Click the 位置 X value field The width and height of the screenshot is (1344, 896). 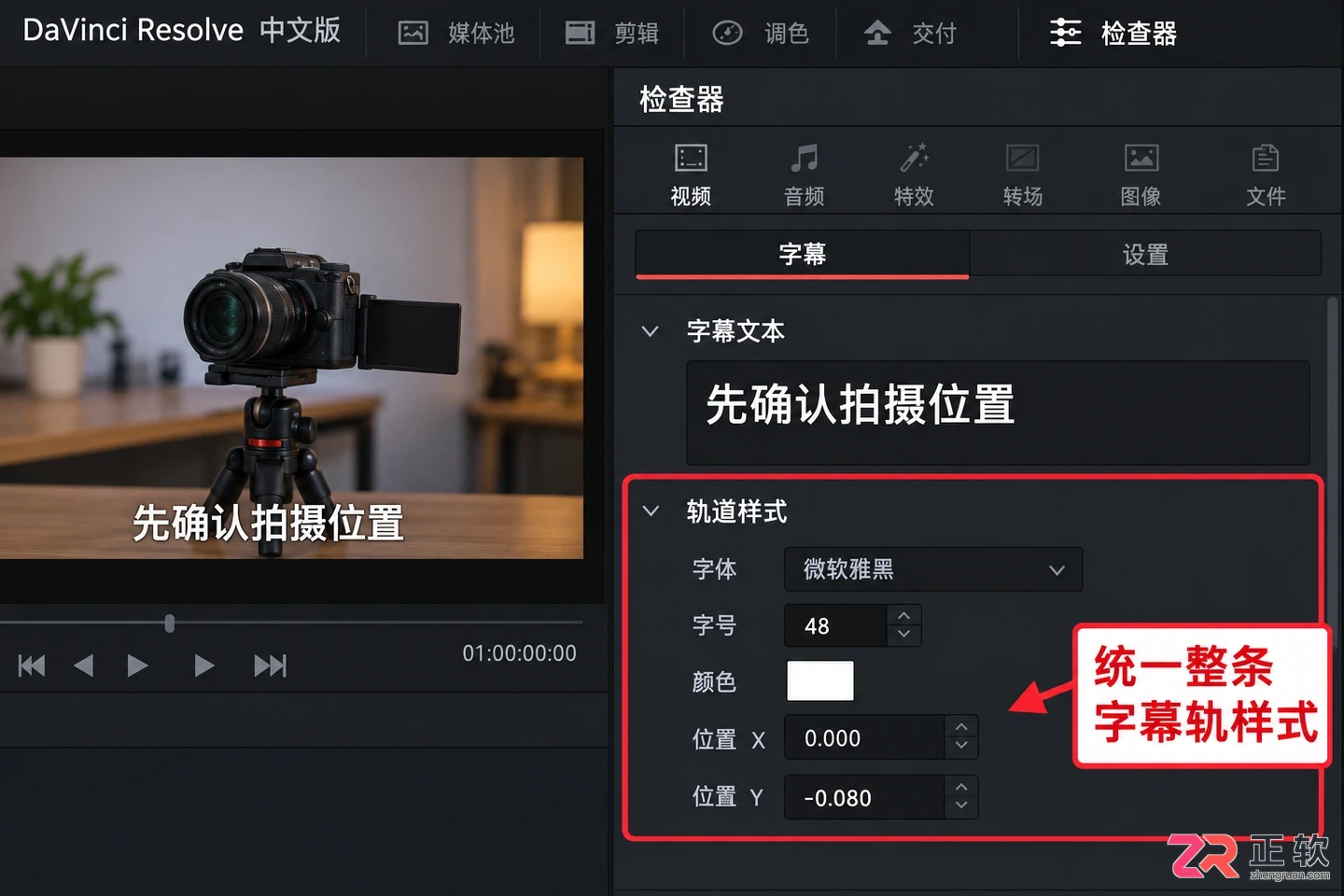(x=864, y=737)
